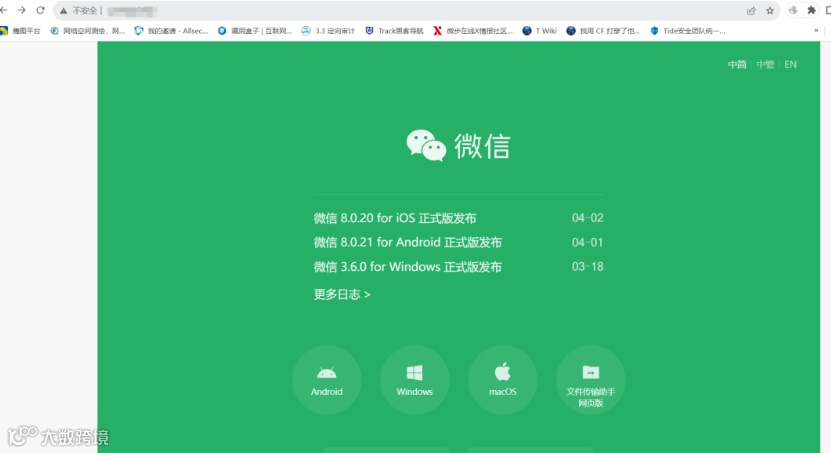Image resolution: width=831 pixels, height=453 pixels.
Task: Reload the current page
Action: point(40,10)
